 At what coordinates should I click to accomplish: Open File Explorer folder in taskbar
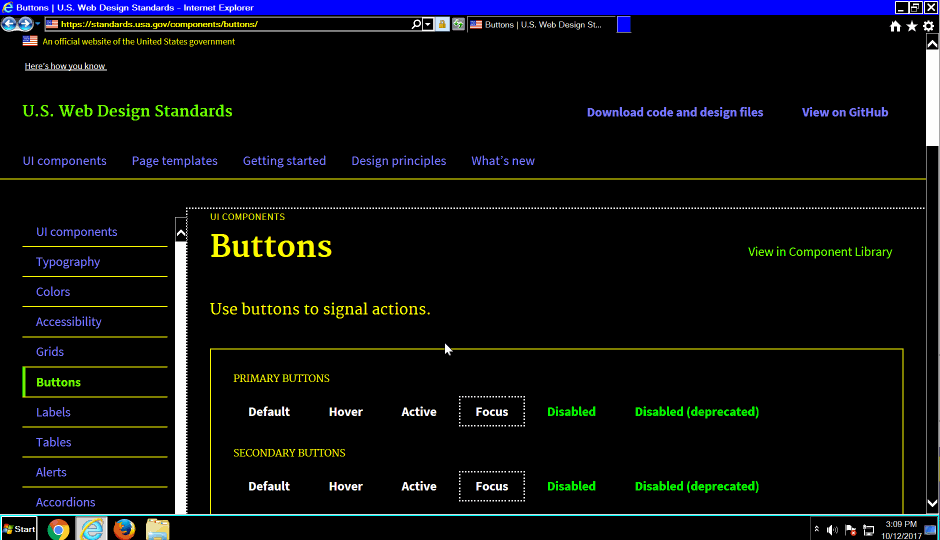(x=157, y=529)
